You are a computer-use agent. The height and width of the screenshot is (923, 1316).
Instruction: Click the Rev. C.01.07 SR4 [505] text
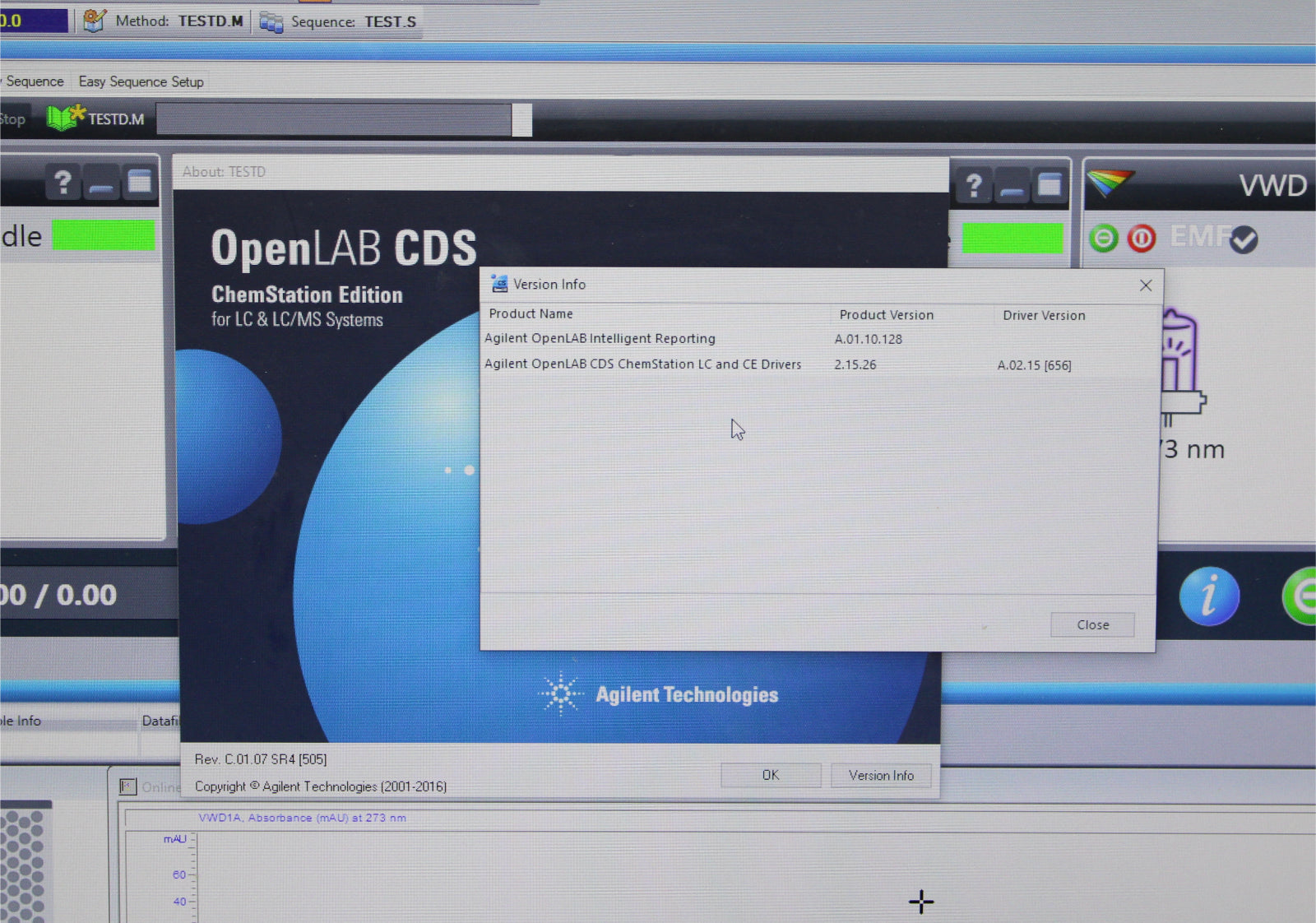tap(261, 759)
